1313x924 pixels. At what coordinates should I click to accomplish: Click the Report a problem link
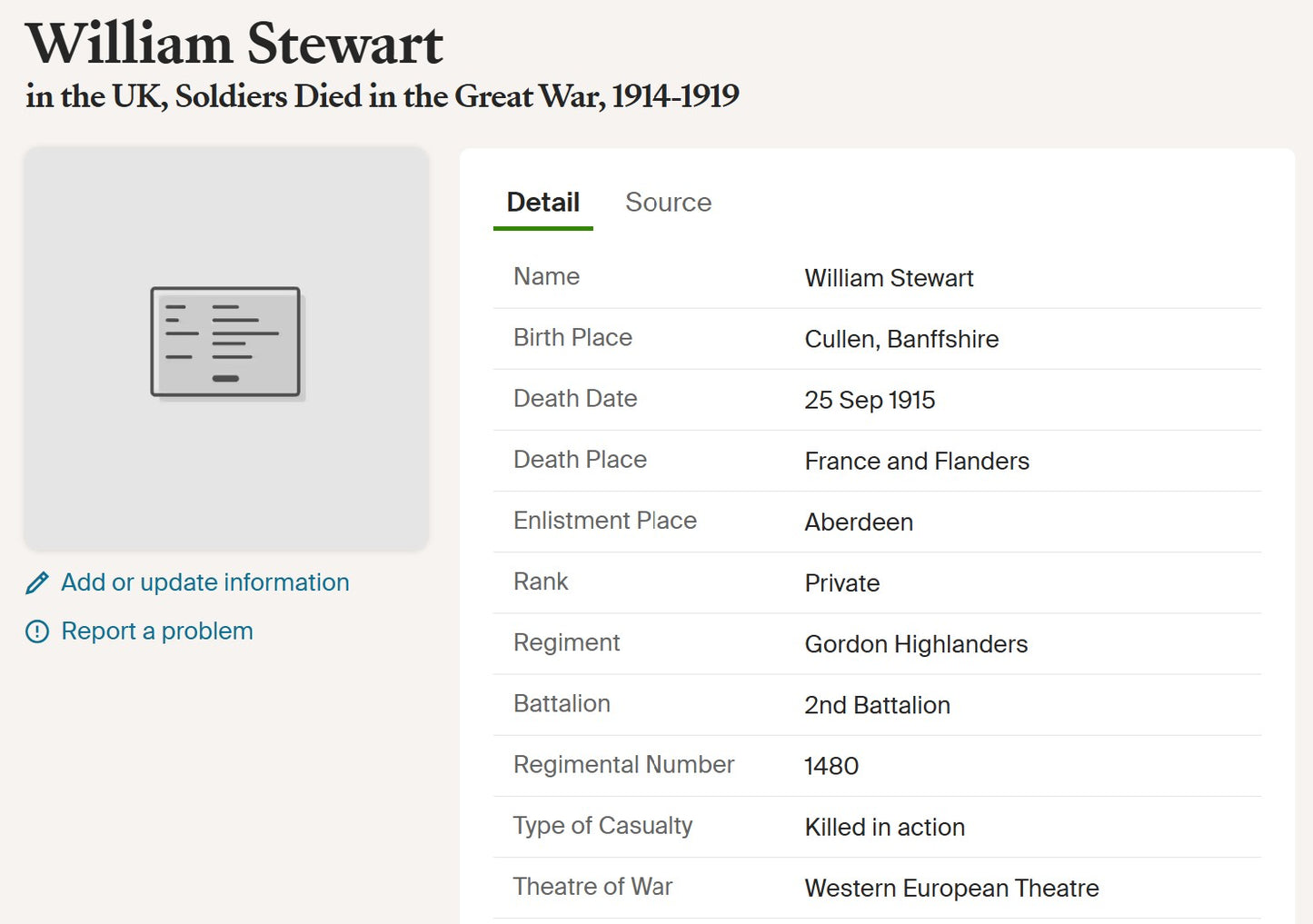156,631
